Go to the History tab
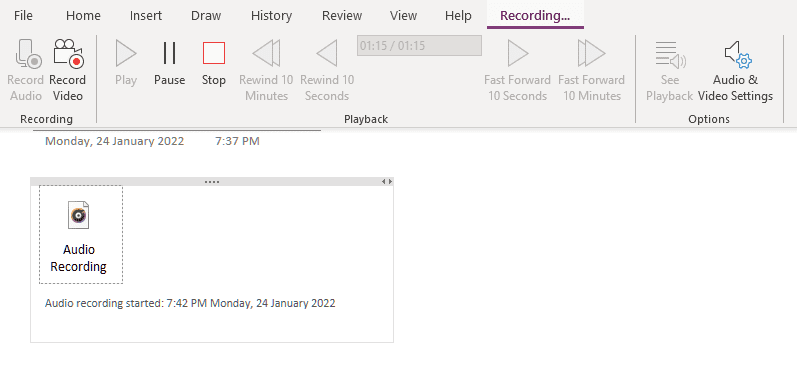 [x=271, y=15]
